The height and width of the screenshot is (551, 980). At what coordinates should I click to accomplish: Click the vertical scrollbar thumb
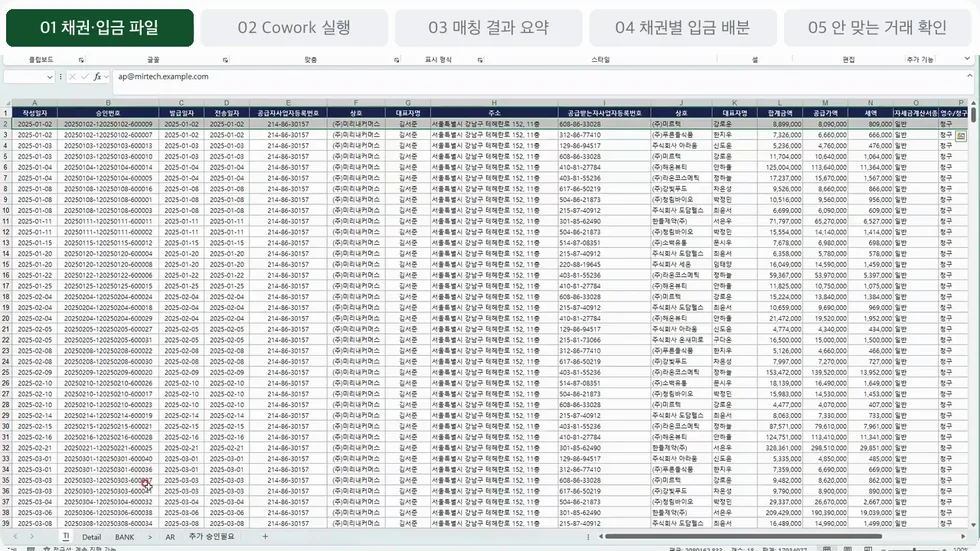pyautogui.click(x=973, y=114)
